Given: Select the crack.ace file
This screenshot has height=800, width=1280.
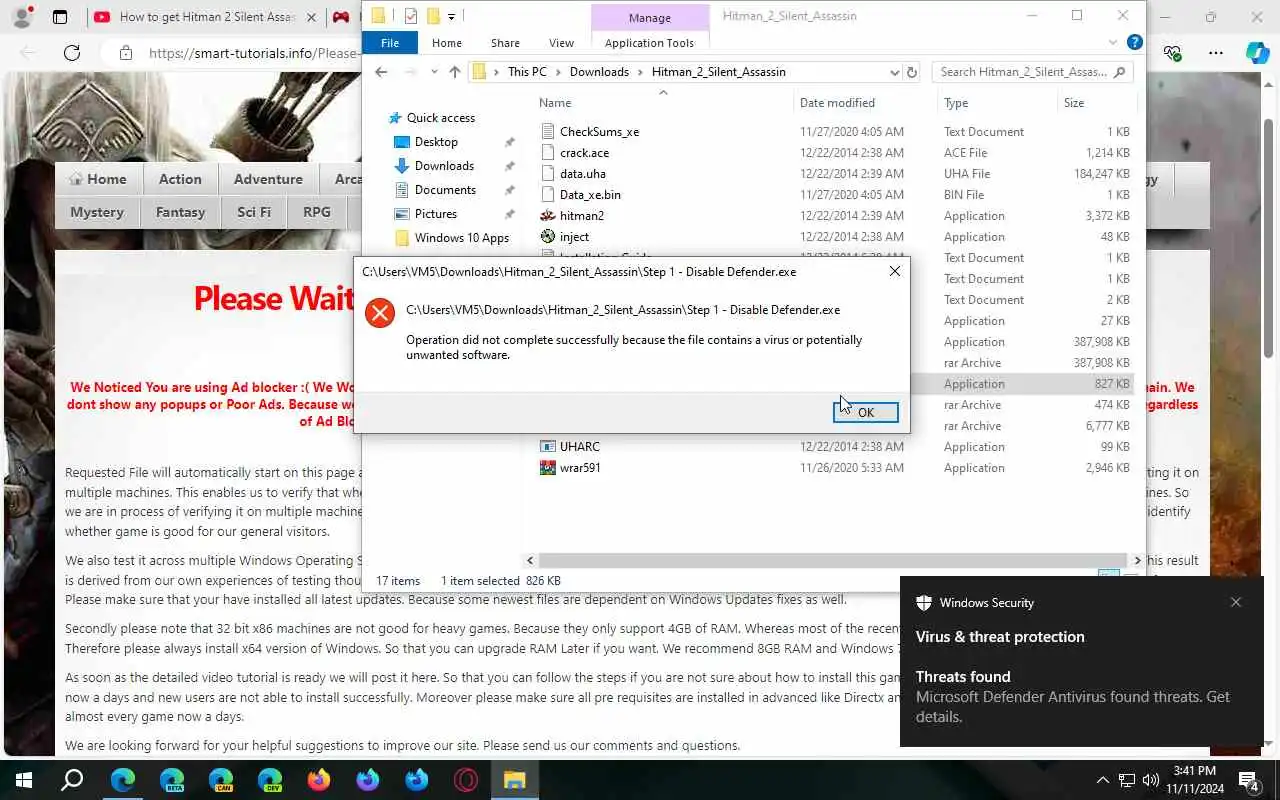Looking at the screenshot, I should coord(584,153).
